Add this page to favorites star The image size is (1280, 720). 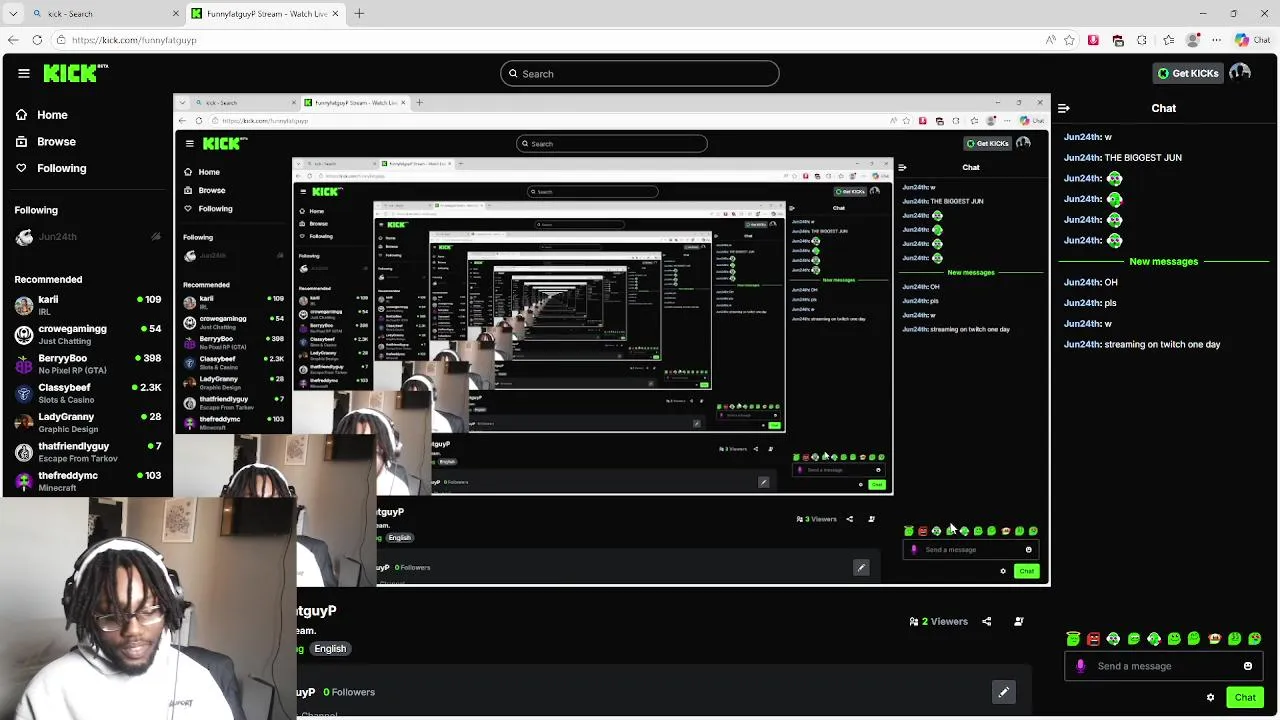tap(1069, 40)
